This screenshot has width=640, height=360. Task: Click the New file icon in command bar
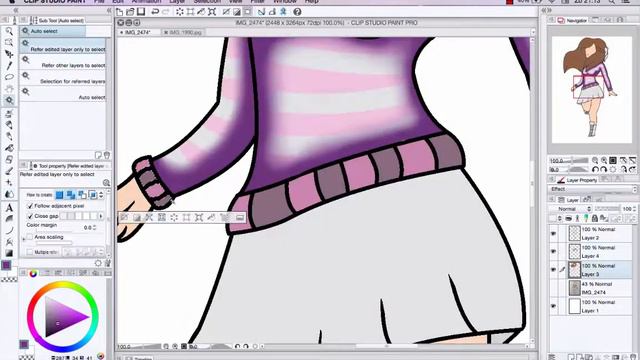pyautogui.click(x=120, y=12)
